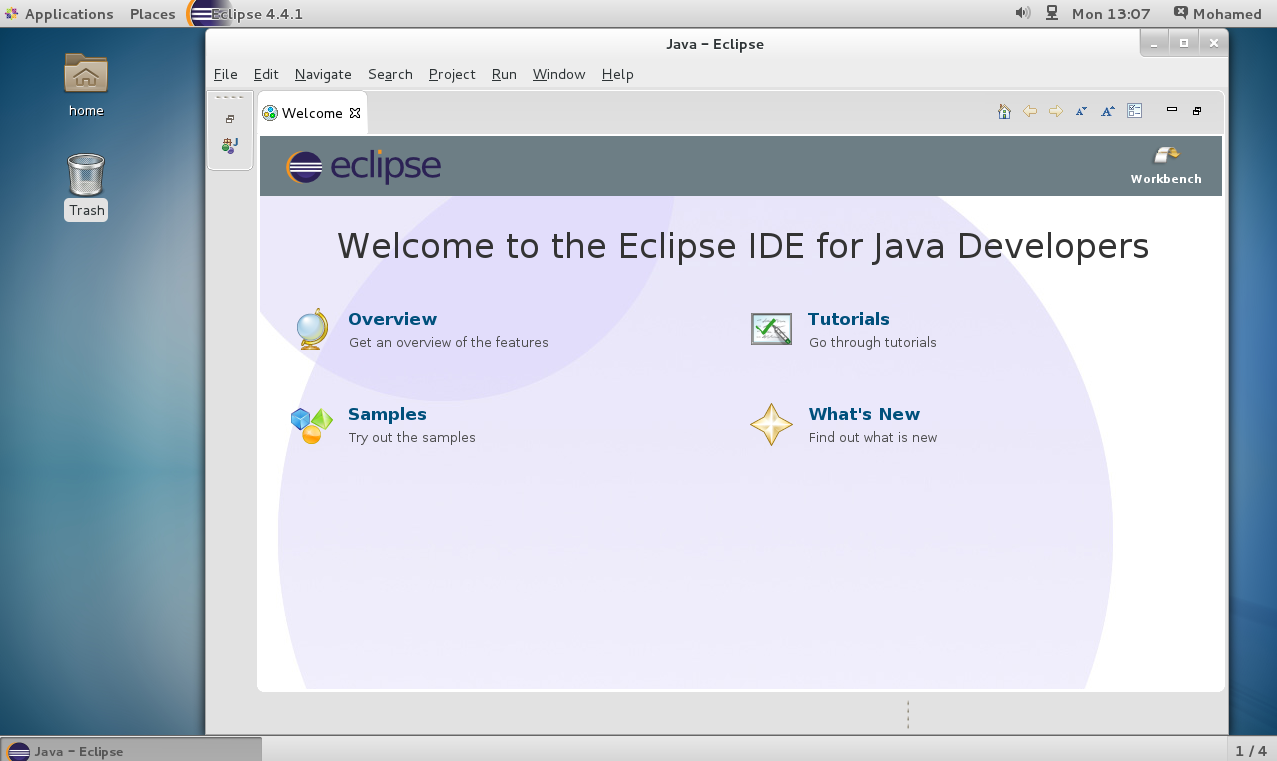Open the 1 / 4 workspace switcher
The width and height of the screenshot is (1277, 761).
click(1251, 750)
